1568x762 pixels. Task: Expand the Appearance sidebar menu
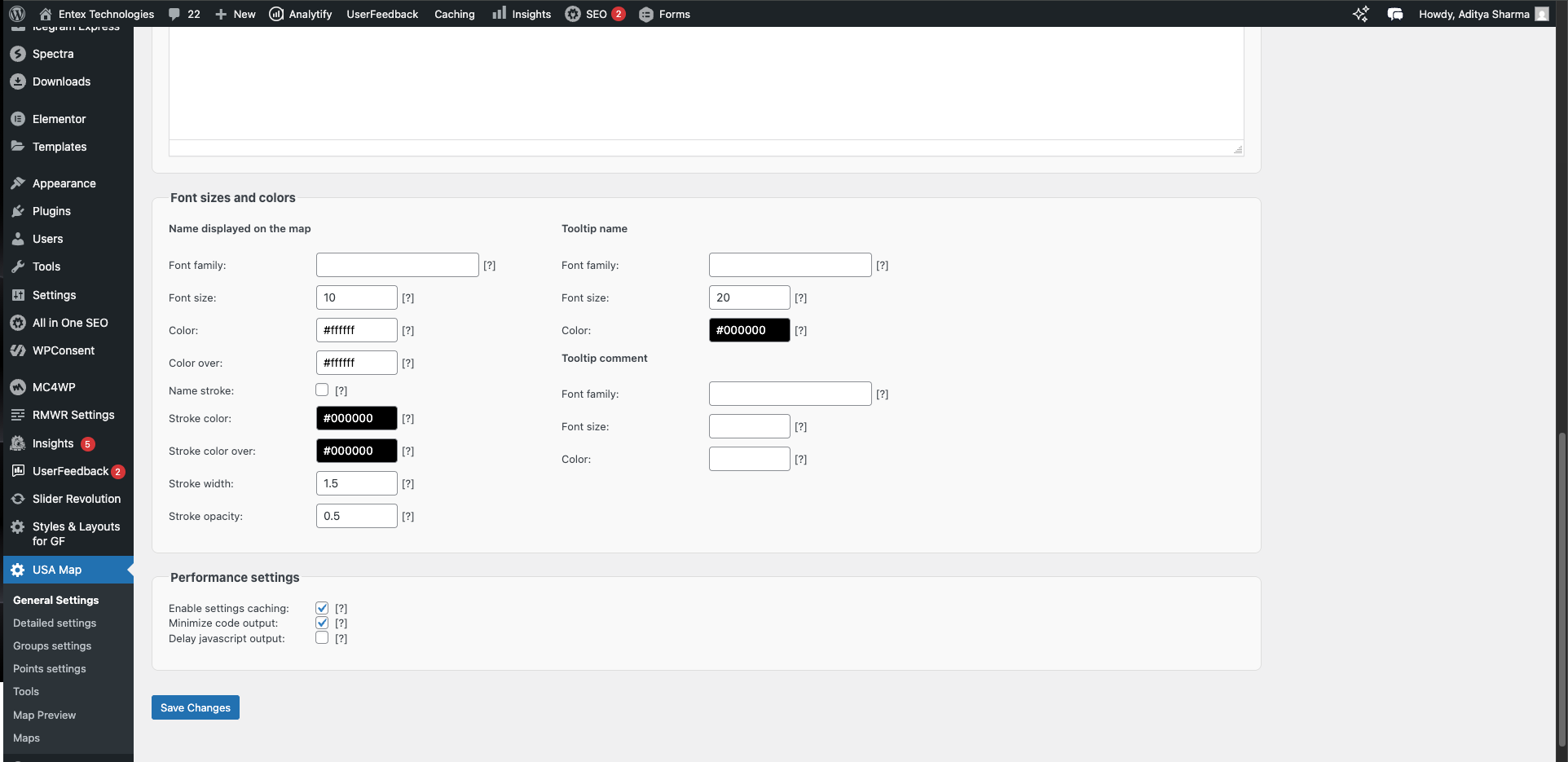pyautogui.click(x=64, y=183)
